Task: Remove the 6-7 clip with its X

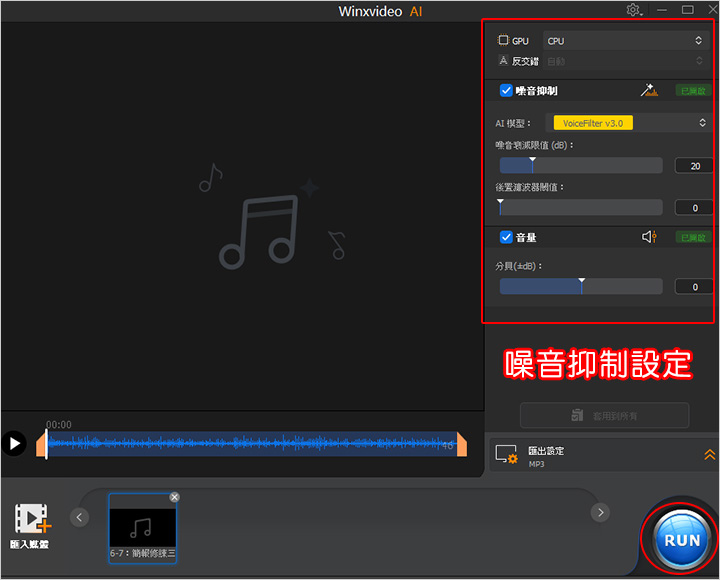Action: pos(174,497)
